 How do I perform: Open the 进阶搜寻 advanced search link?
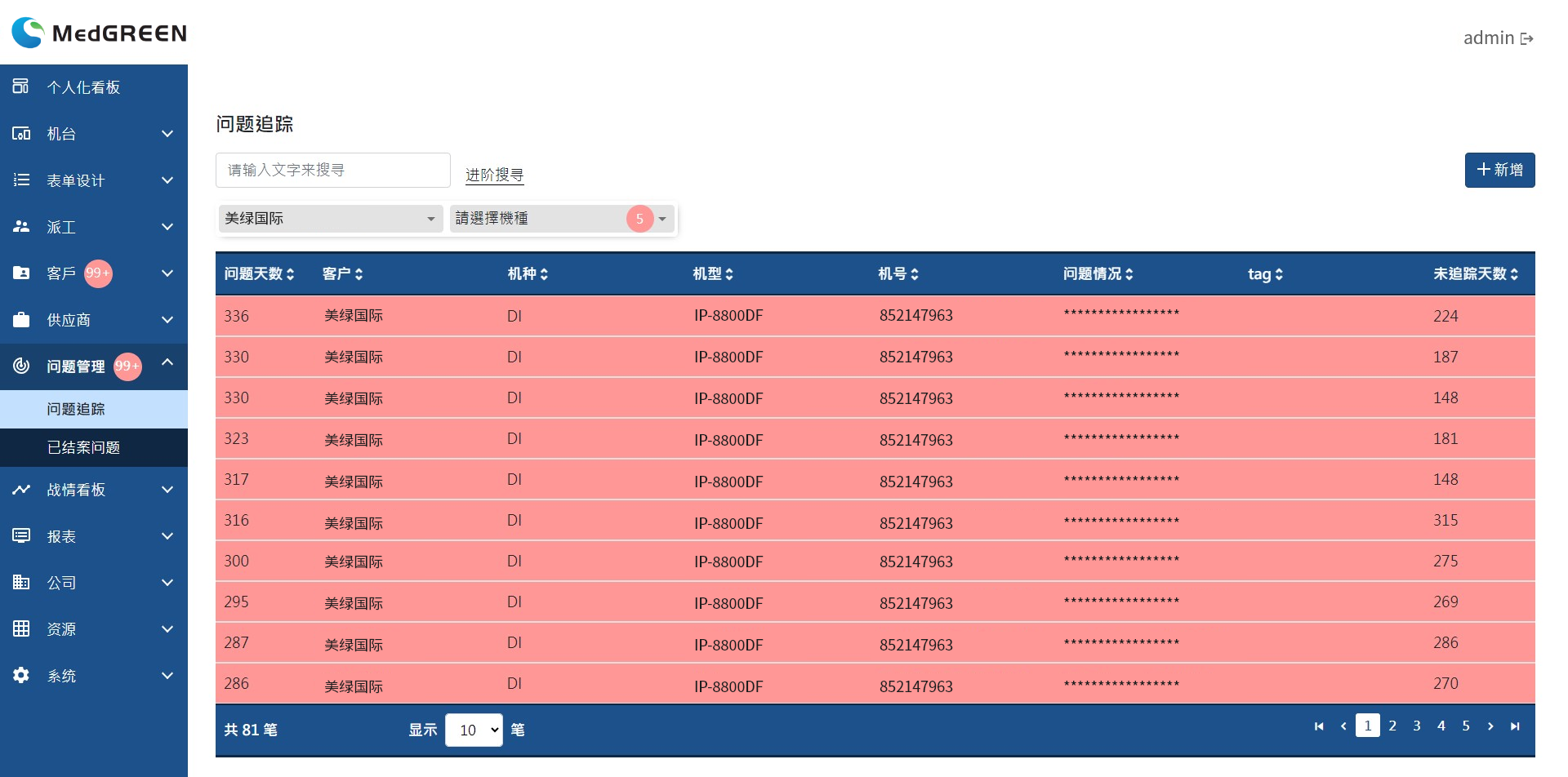(494, 175)
